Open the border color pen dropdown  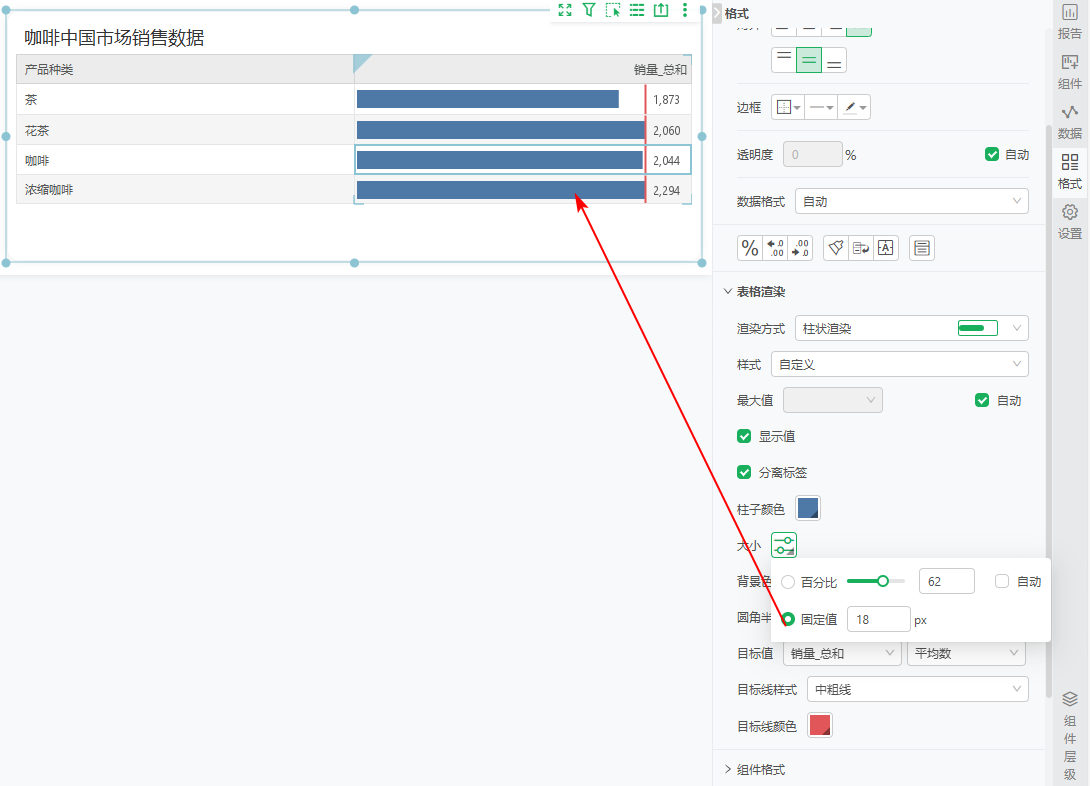[x=854, y=107]
